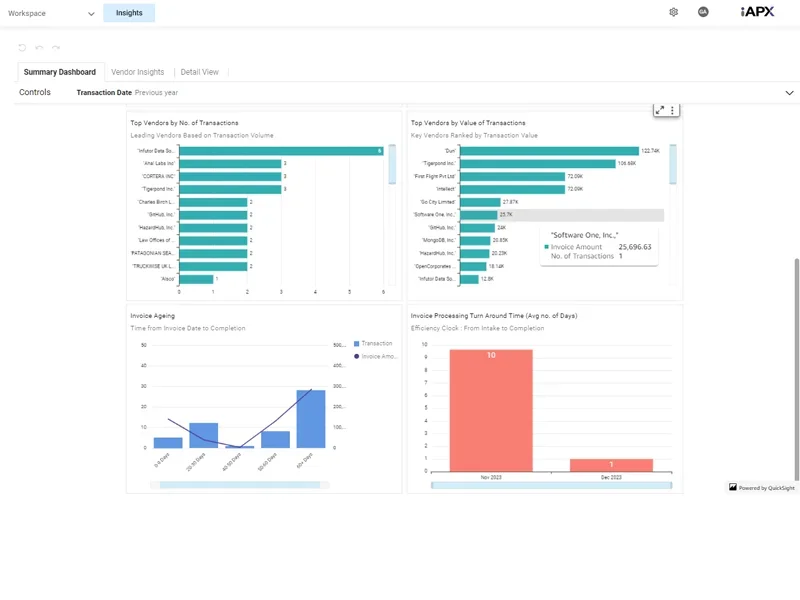Maximize the Top Vendors by Value chart
This screenshot has width=800, height=600.
(659, 110)
